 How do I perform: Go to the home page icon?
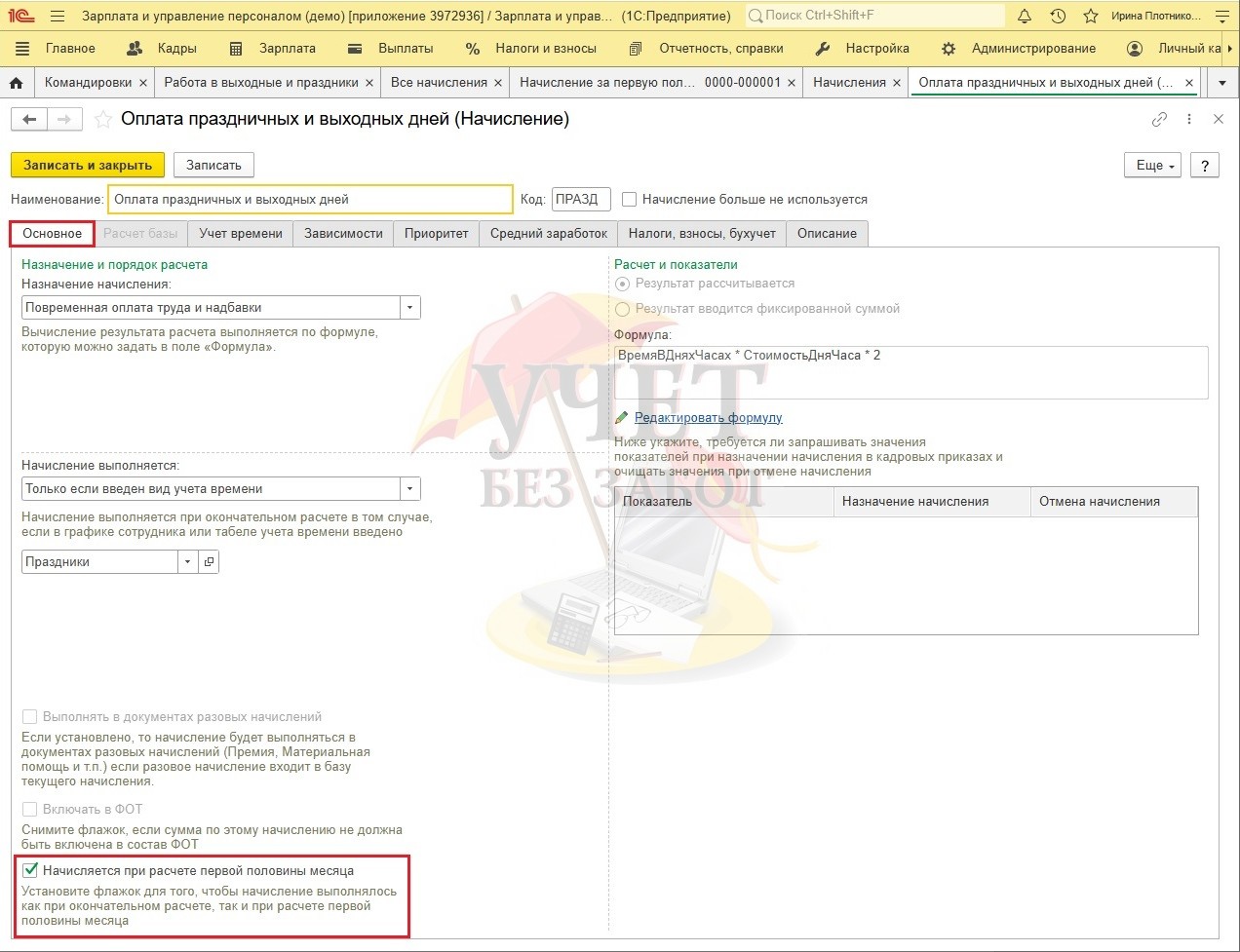point(16,83)
